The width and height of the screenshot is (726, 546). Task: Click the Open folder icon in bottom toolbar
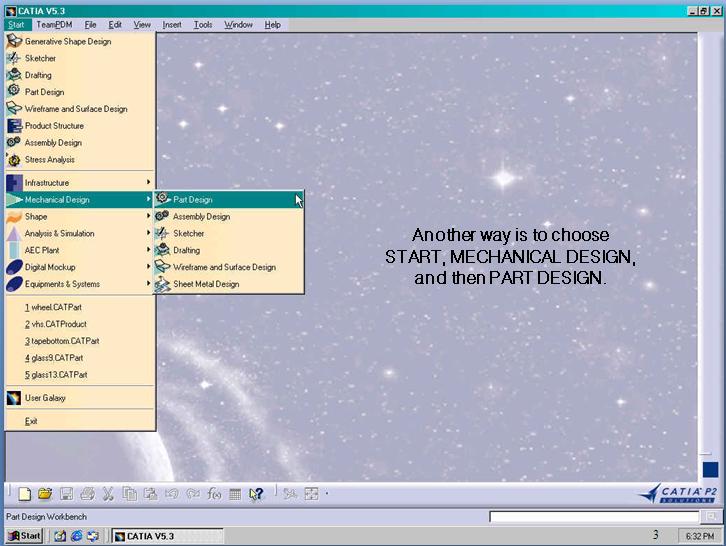[x=45, y=493]
